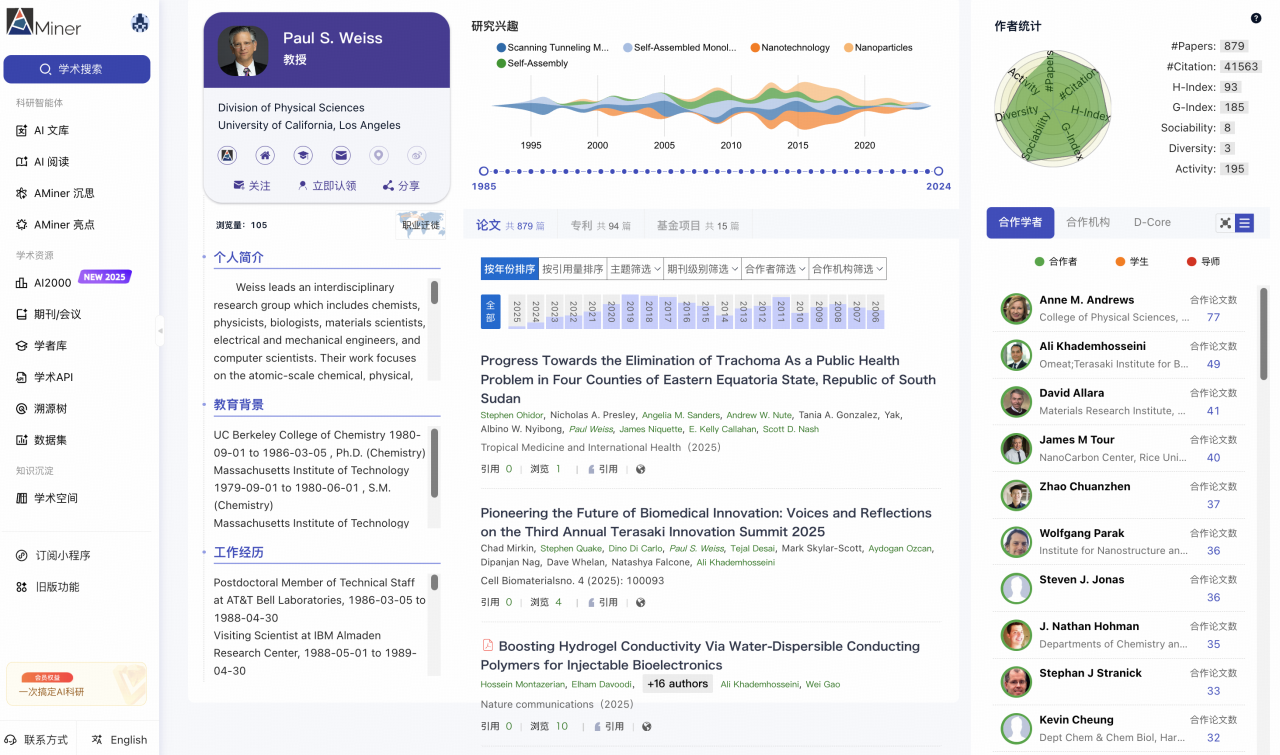
Task: Open 旧版功能 in the sidebar
Action: click(x=47, y=587)
